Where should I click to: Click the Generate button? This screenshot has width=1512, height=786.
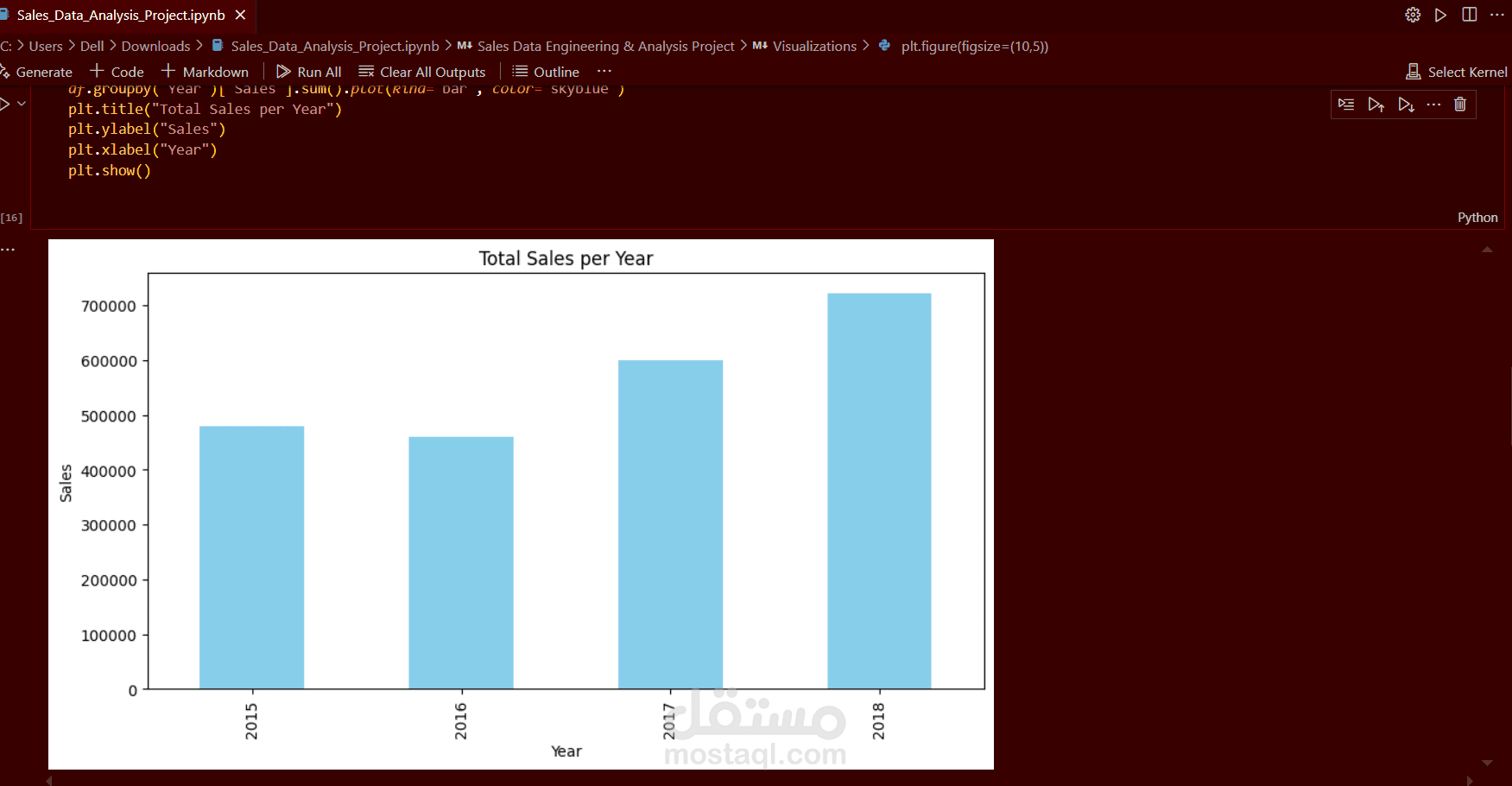point(36,72)
